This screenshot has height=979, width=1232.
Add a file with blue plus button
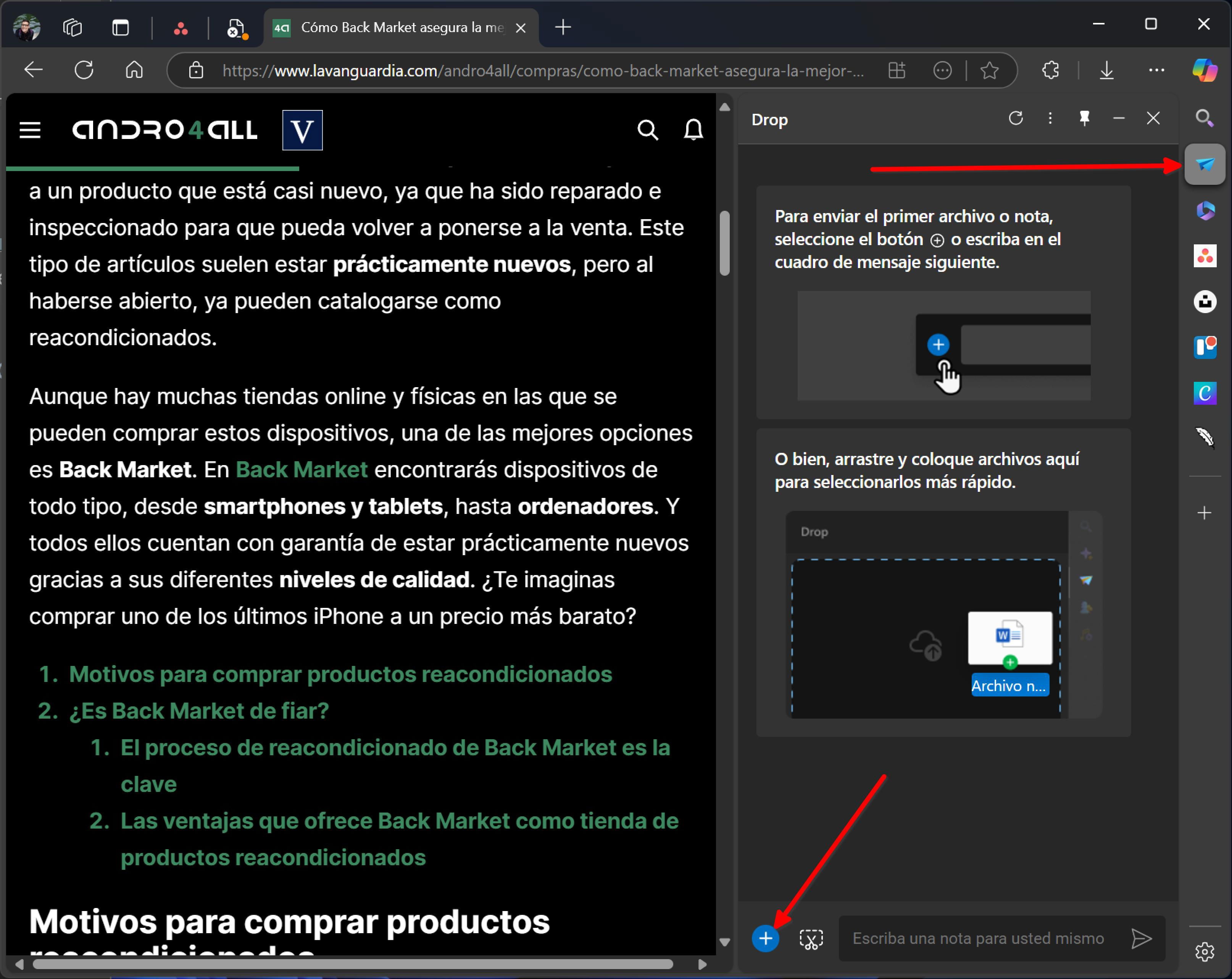point(766,939)
